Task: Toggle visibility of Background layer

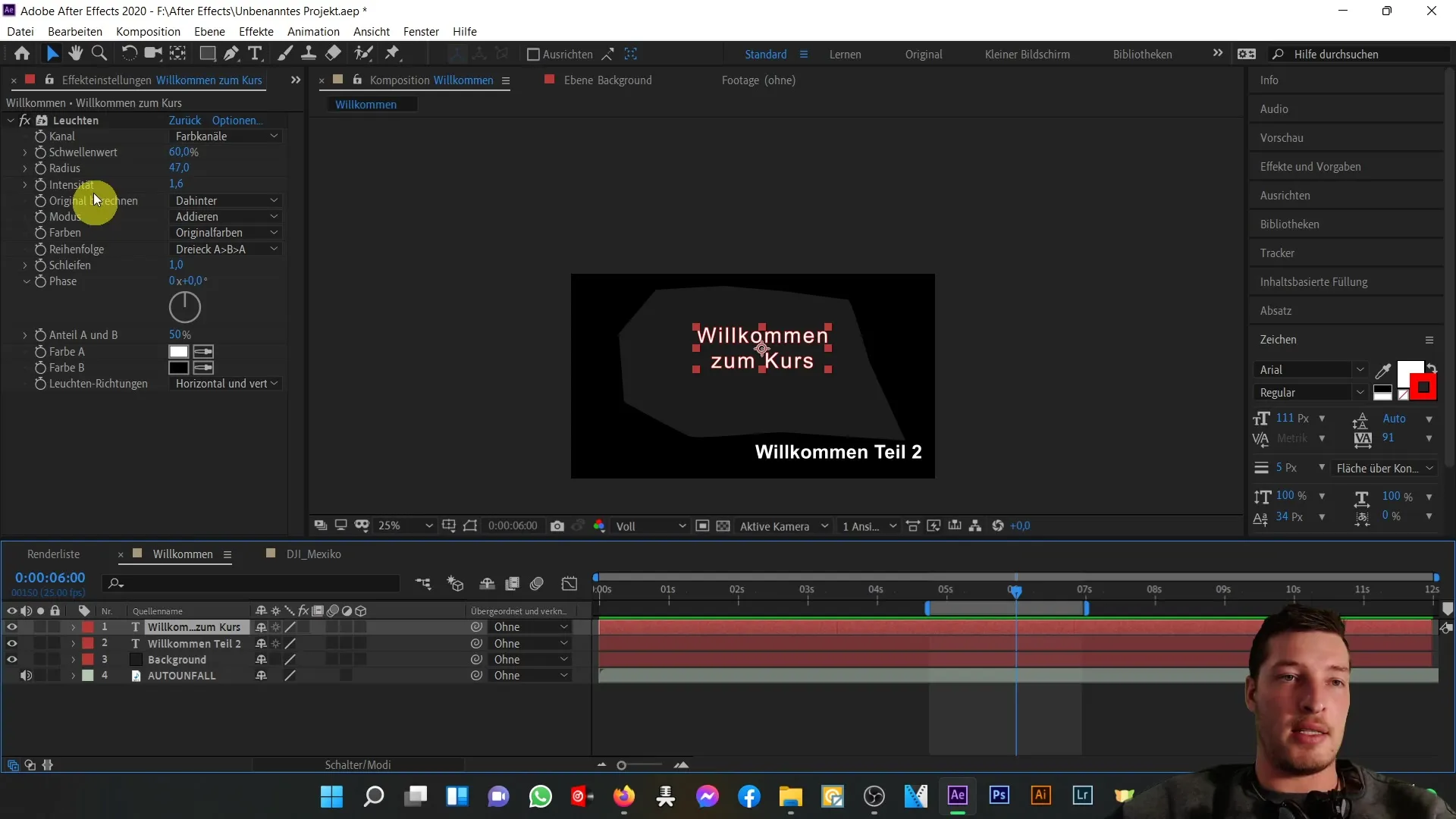Action: [12, 660]
